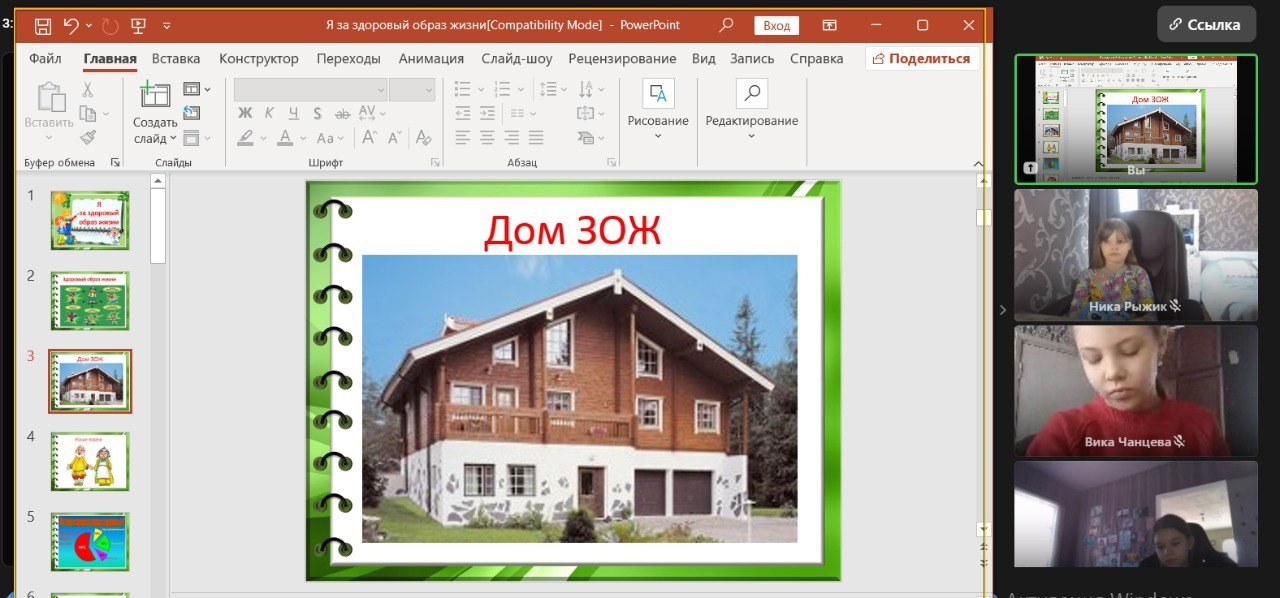This screenshot has height=598, width=1280.
Task: Click the search magnifier in PowerPoint title bar
Action: pos(726,25)
